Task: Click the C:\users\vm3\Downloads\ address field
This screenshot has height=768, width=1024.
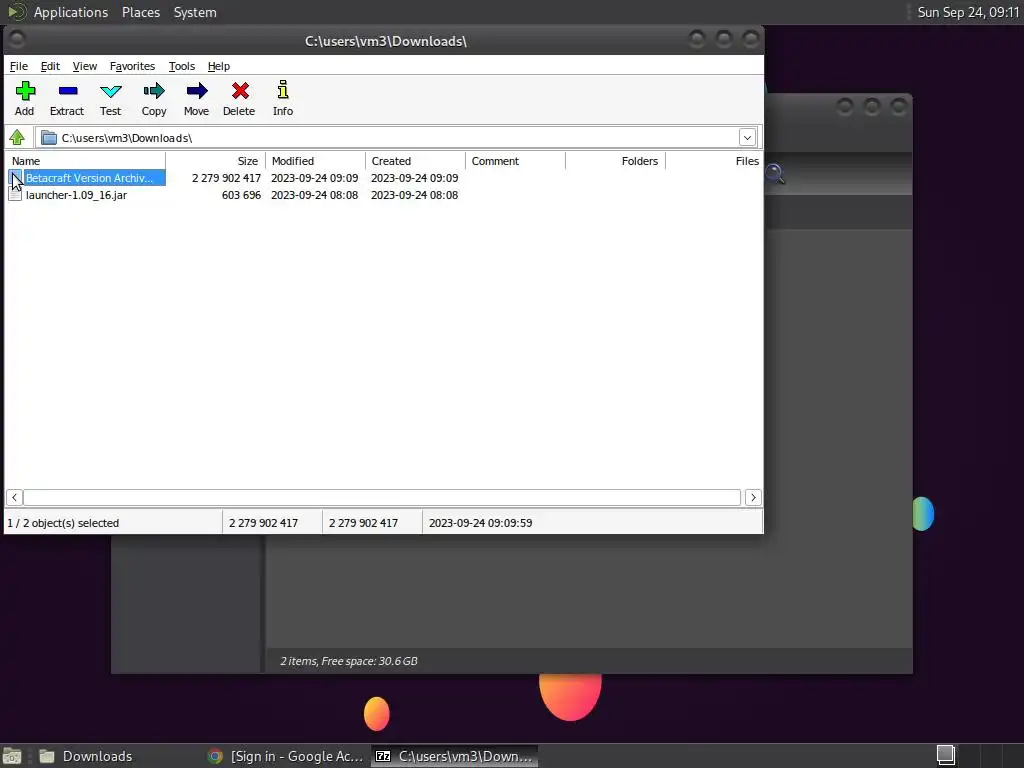Action: [x=387, y=138]
